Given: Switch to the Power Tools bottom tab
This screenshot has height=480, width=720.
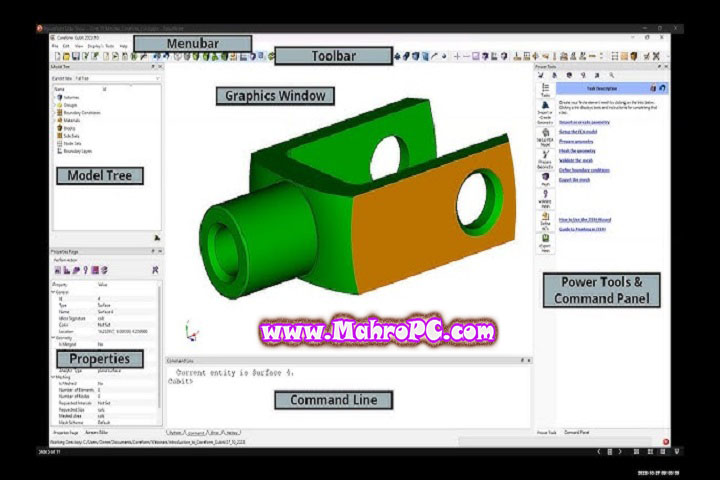Looking at the screenshot, I should click(546, 433).
